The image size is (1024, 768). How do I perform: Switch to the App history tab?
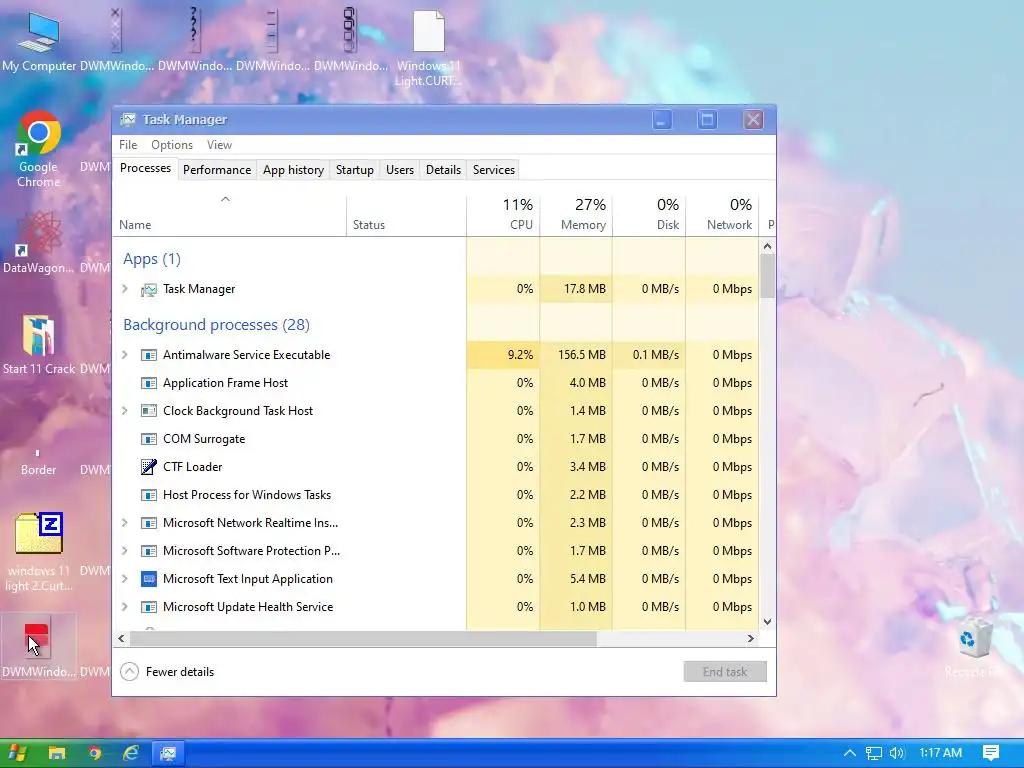tap(293, 170)
